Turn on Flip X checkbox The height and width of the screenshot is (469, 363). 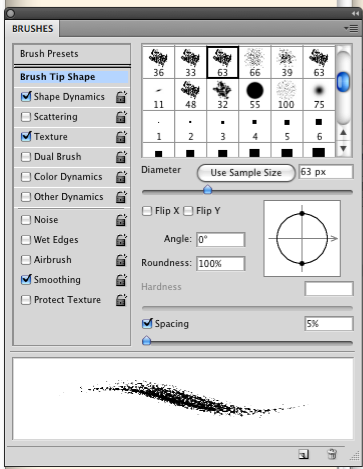(x=147, y=211)
